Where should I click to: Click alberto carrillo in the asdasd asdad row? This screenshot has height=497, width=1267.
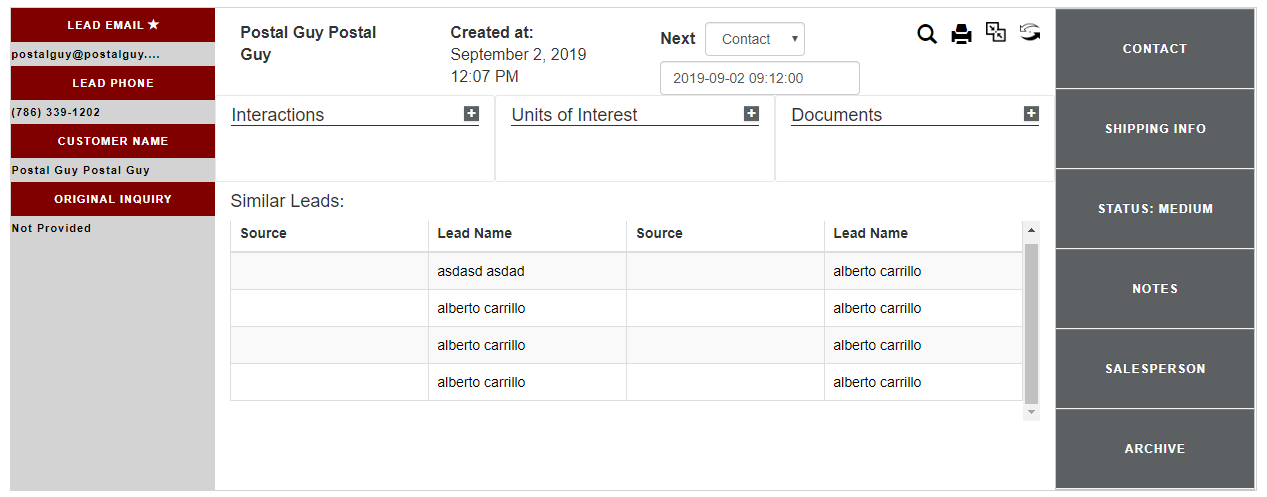(923, 271)
